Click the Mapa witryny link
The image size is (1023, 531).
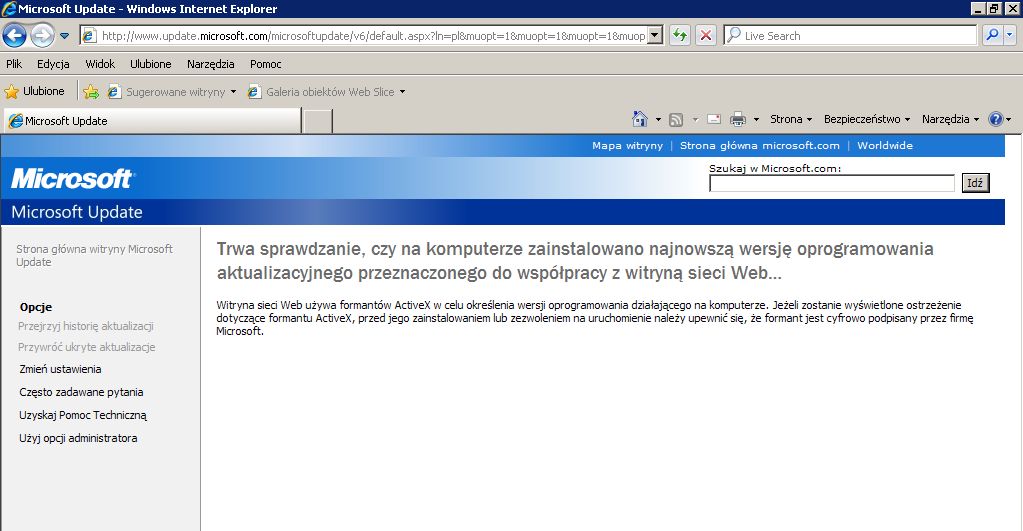click(627, 145)
